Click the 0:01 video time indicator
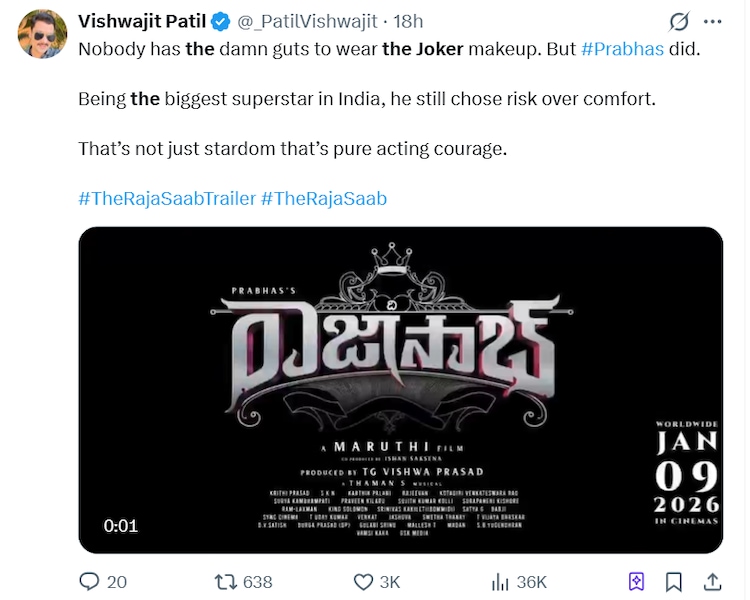 [x=120, y=526]
